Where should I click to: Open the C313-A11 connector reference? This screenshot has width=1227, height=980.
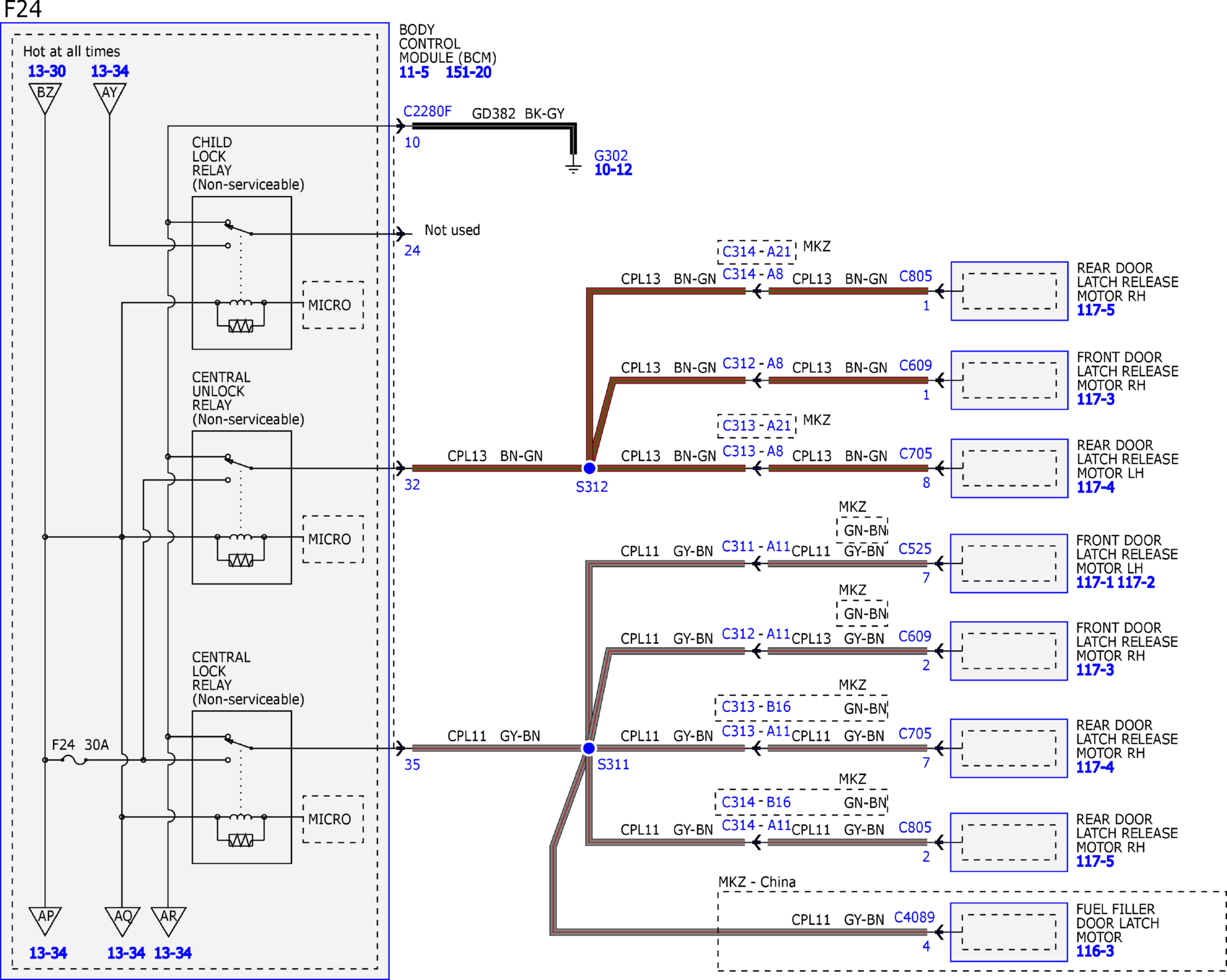756,731
